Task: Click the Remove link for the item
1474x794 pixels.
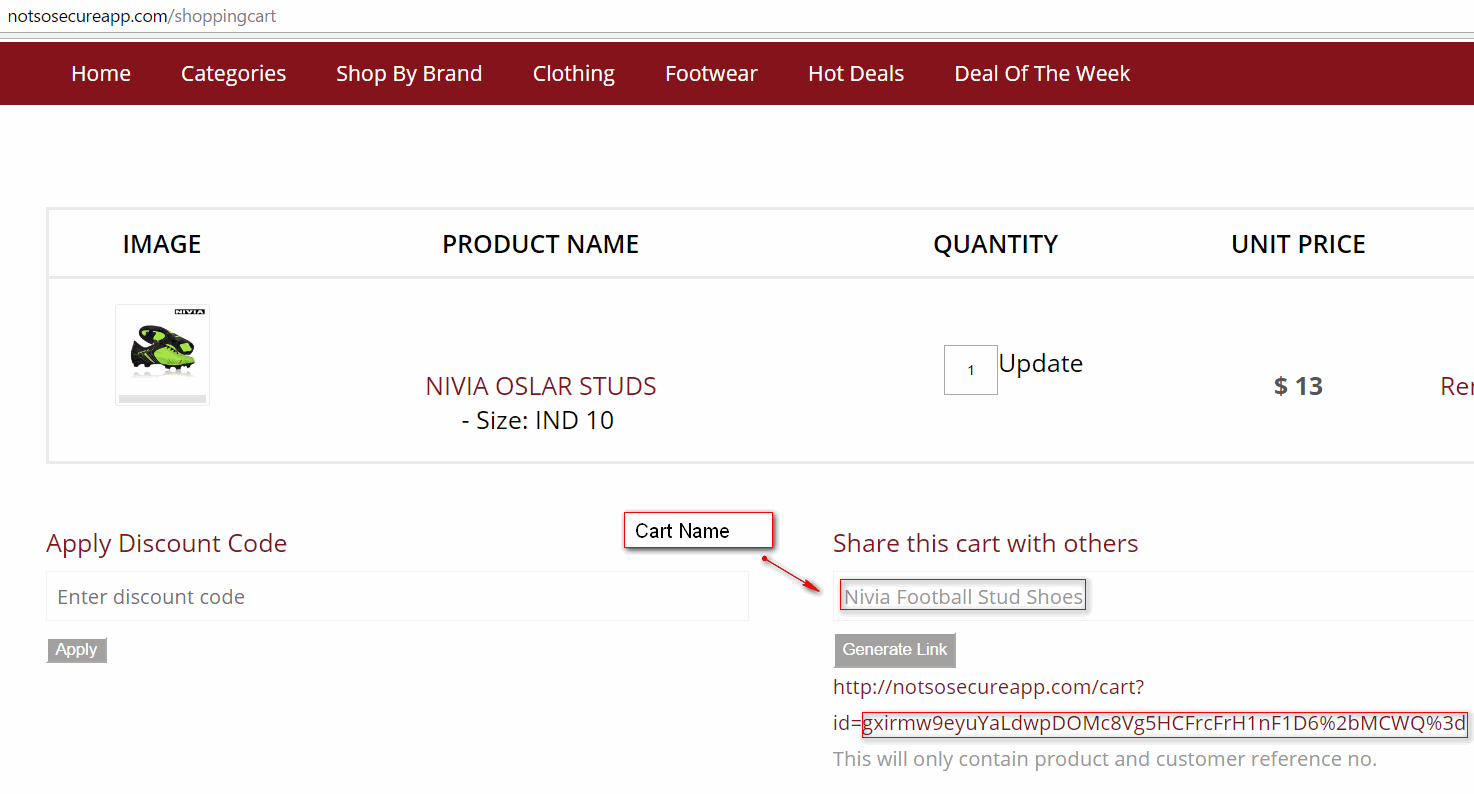Action: [1456, 386]
